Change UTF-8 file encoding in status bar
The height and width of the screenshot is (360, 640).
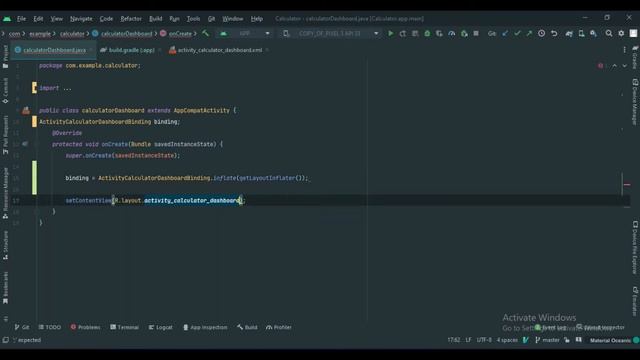[x=484, y=340]
